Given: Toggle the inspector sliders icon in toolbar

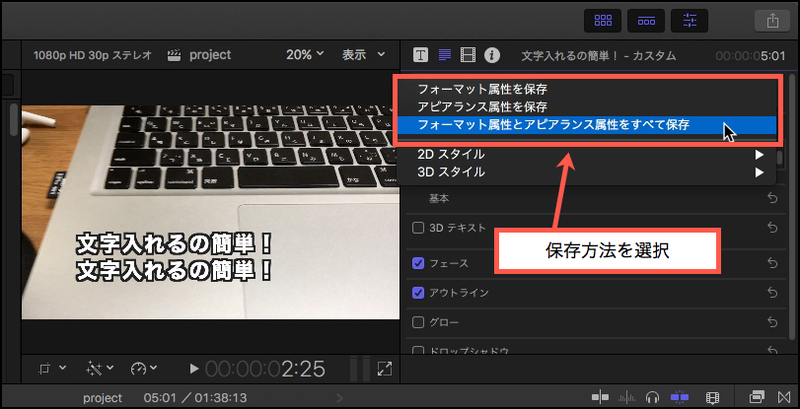Looking at the screenshot, I should click(690, 19).
